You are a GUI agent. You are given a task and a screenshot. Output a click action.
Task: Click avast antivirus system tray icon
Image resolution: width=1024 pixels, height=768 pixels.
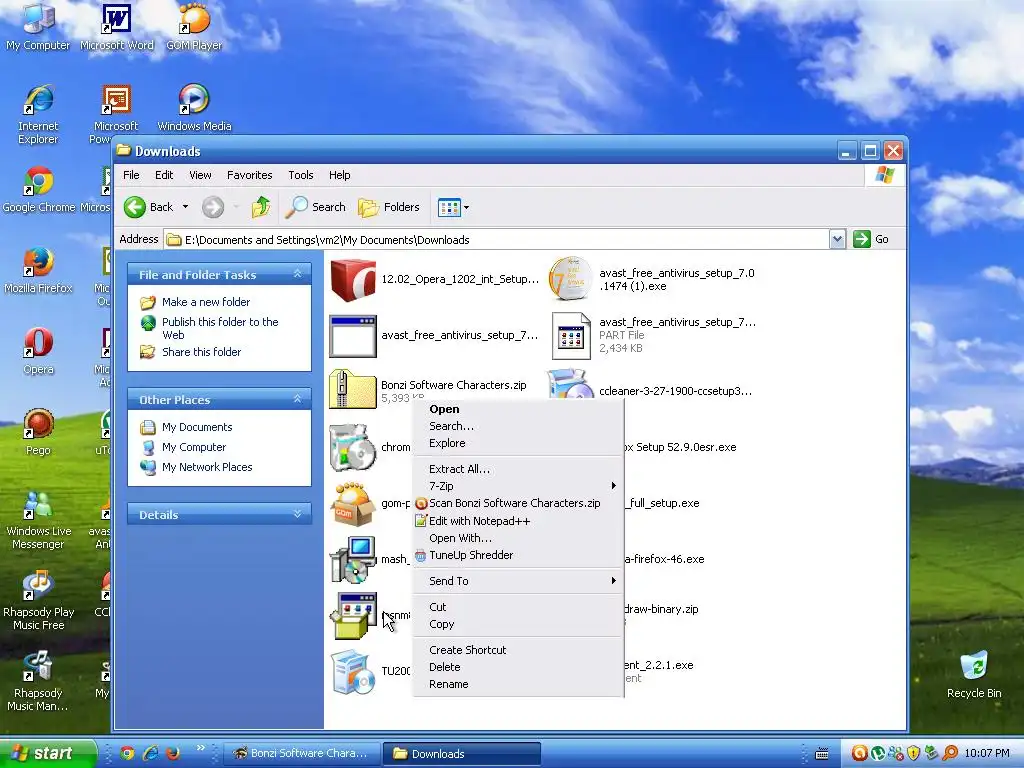point(859,754)
